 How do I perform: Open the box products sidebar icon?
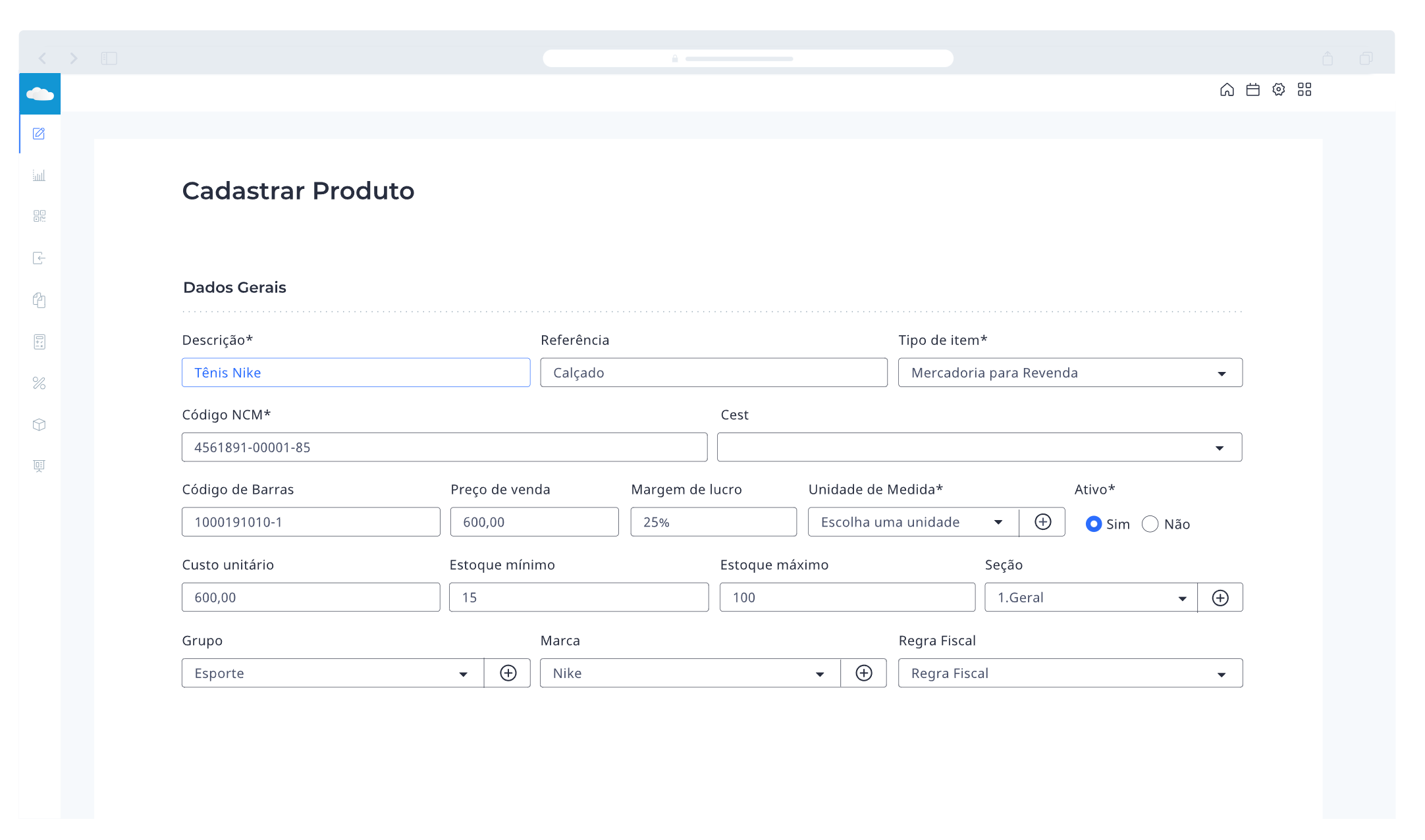point(39,425)
